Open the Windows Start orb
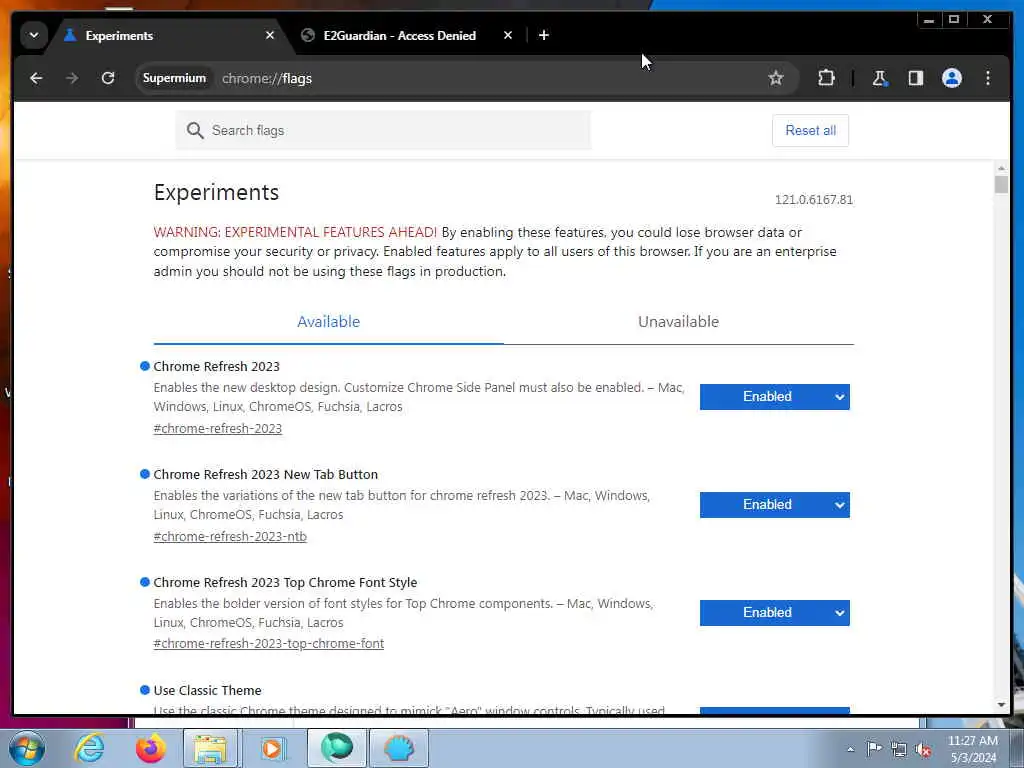This screenshot has width=1024, height=768. pyautogui.click(x=27, y=748)
